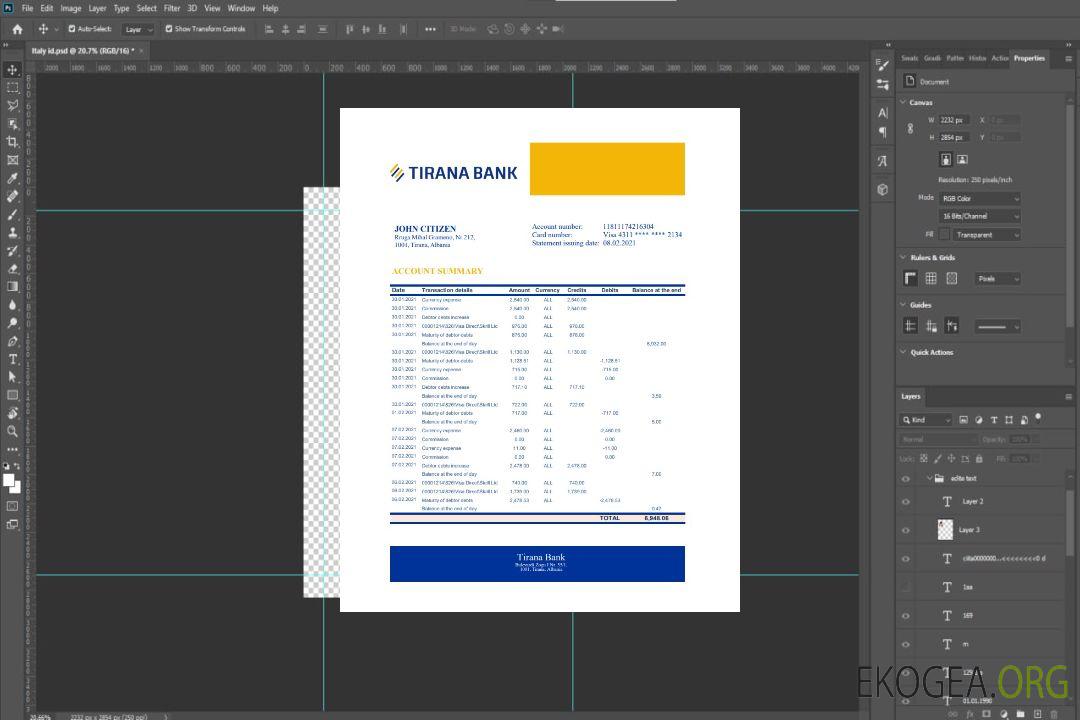Viewport: 1080px width, 720px height.
Task: Select the Lasso tool
Action: click(x=12, y=105)
